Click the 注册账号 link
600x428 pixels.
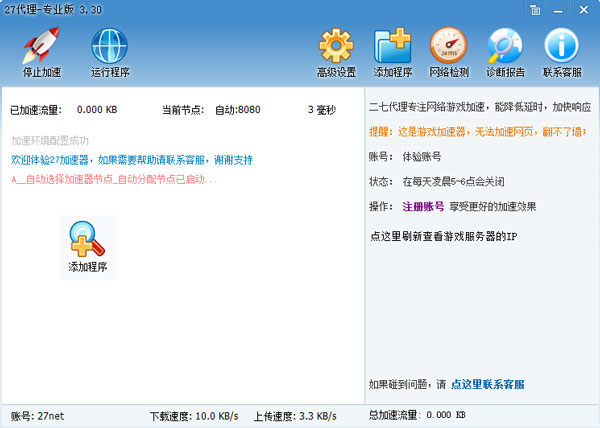[423, 207]
